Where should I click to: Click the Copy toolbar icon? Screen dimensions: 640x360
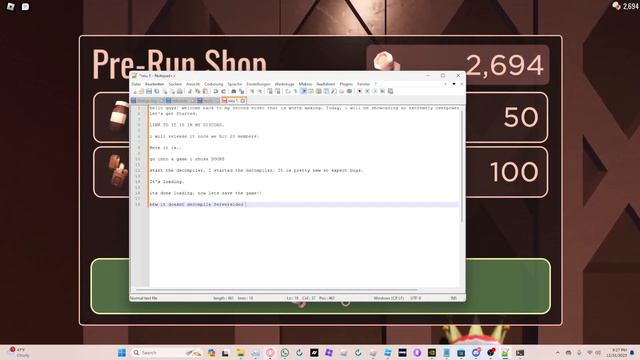click(x=198, y=91)
